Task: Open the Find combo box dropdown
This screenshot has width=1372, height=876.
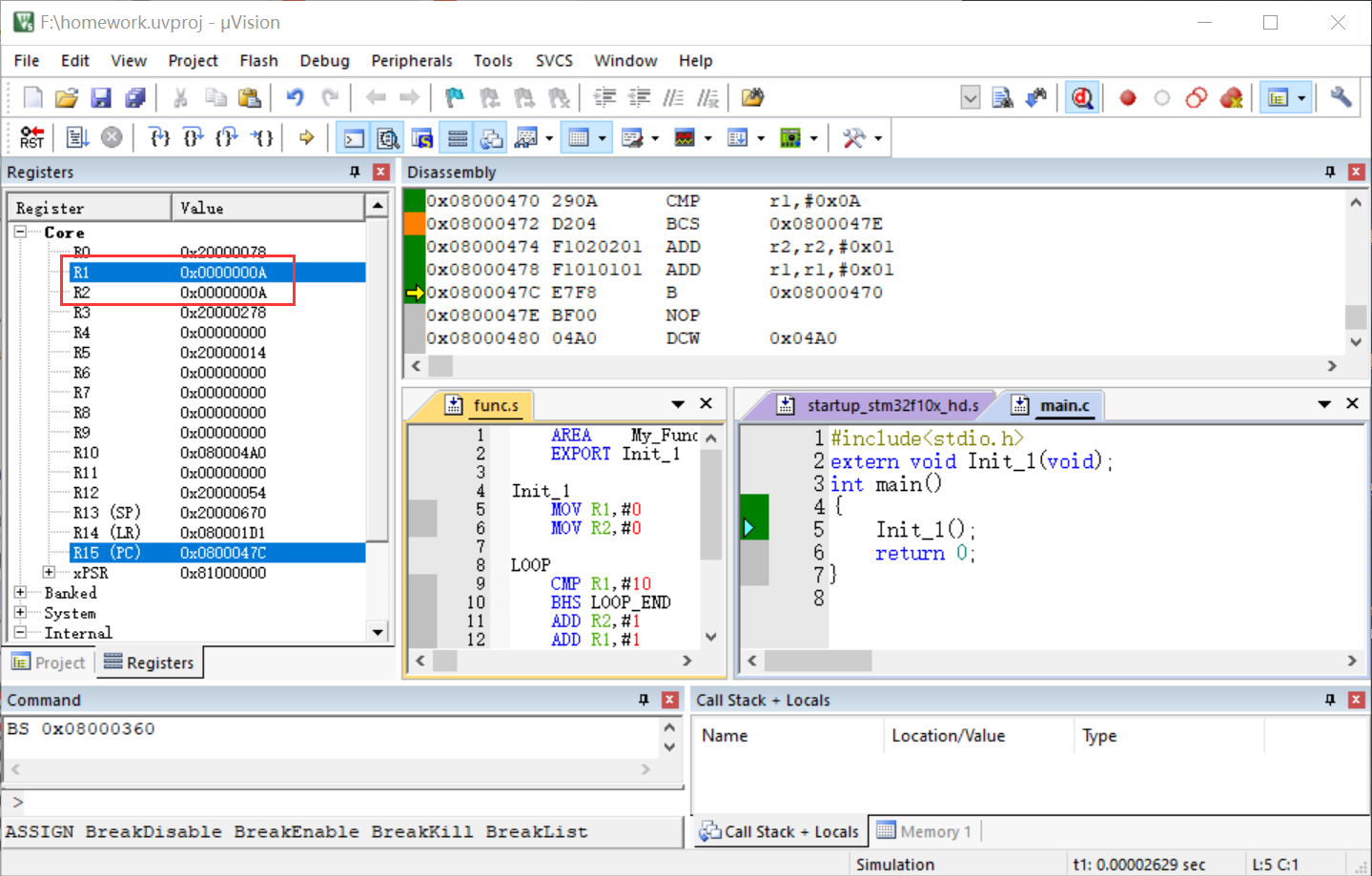Action: [x=970, y=97]
